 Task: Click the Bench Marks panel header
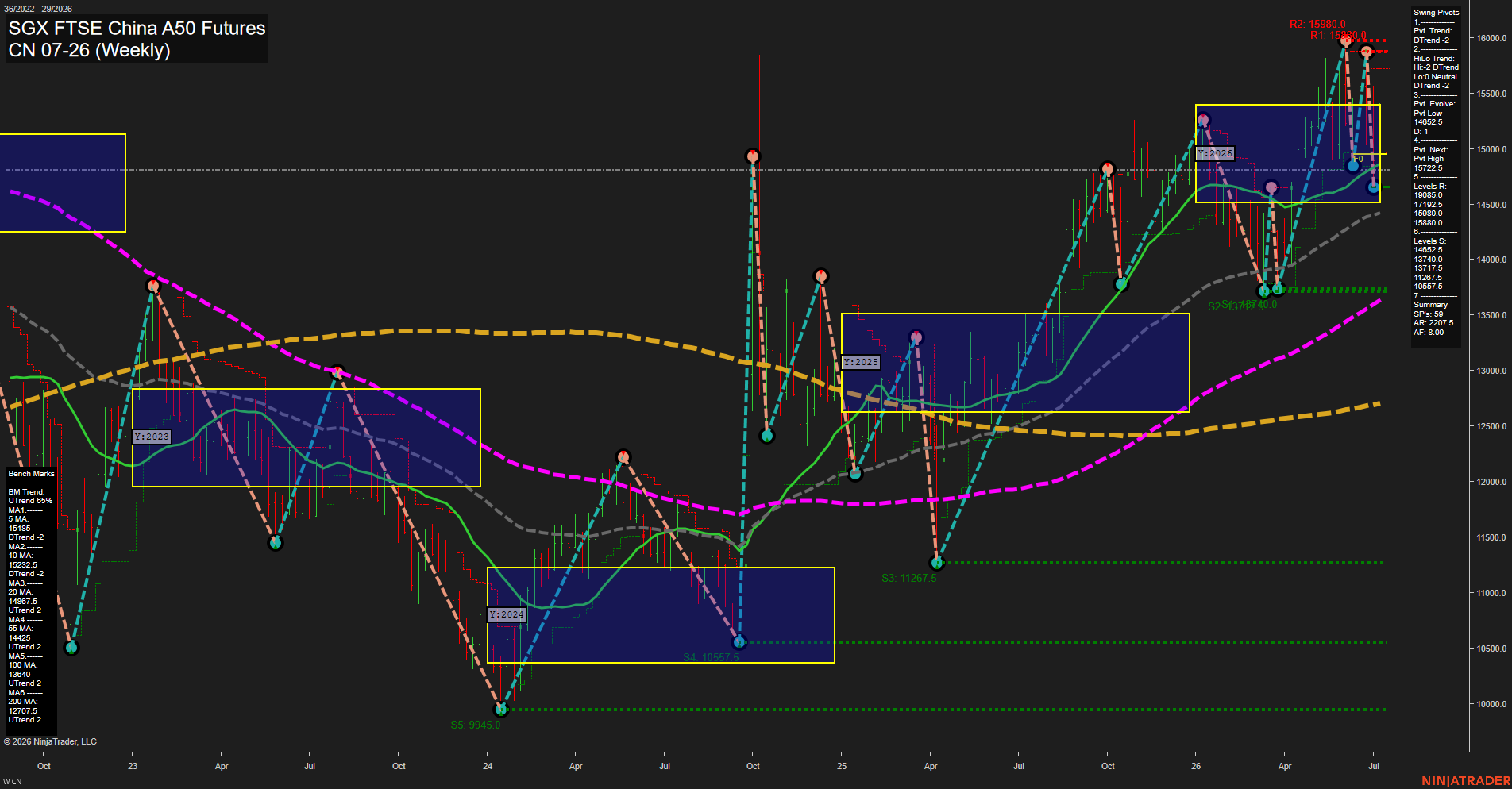tap(31, 474)
